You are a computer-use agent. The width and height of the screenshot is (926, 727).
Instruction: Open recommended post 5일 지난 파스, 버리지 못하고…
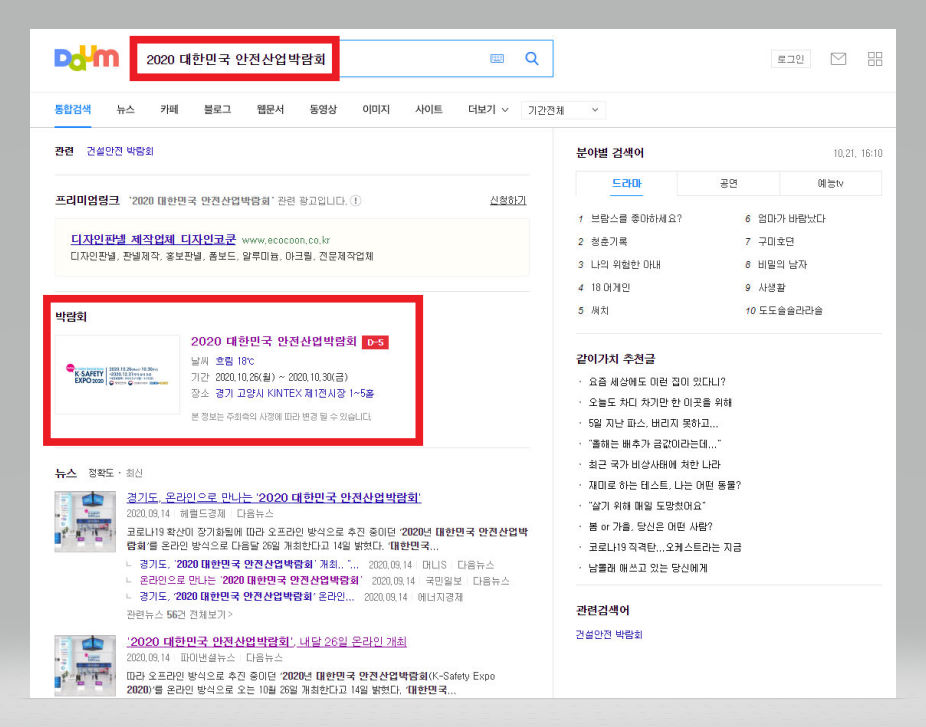653,423
